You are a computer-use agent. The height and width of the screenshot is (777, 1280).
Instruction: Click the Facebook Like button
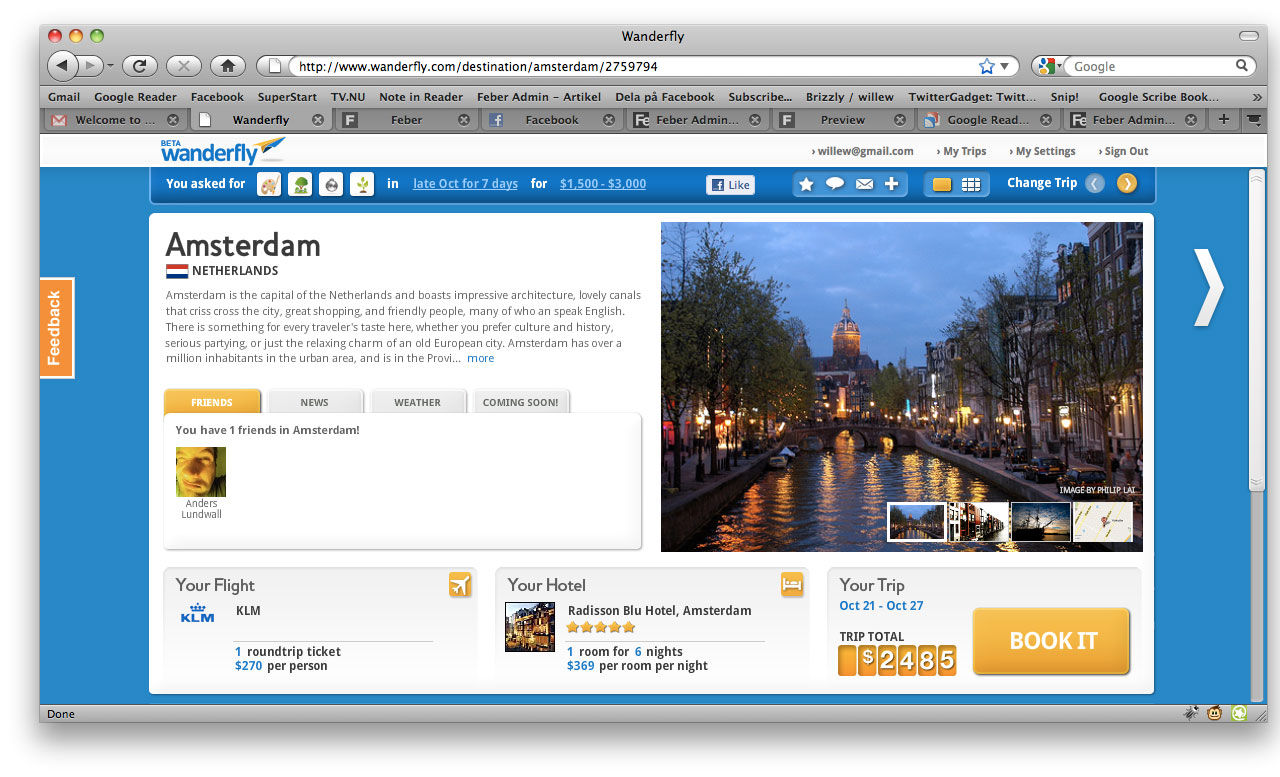click(730, 185)
